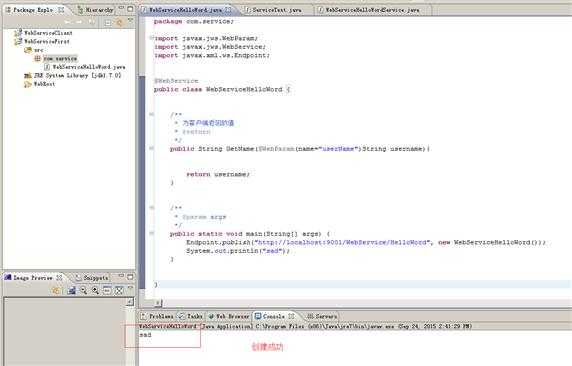
Task: Click the orange first icon in Image Preview toolbar
Action: click(56, 290)
